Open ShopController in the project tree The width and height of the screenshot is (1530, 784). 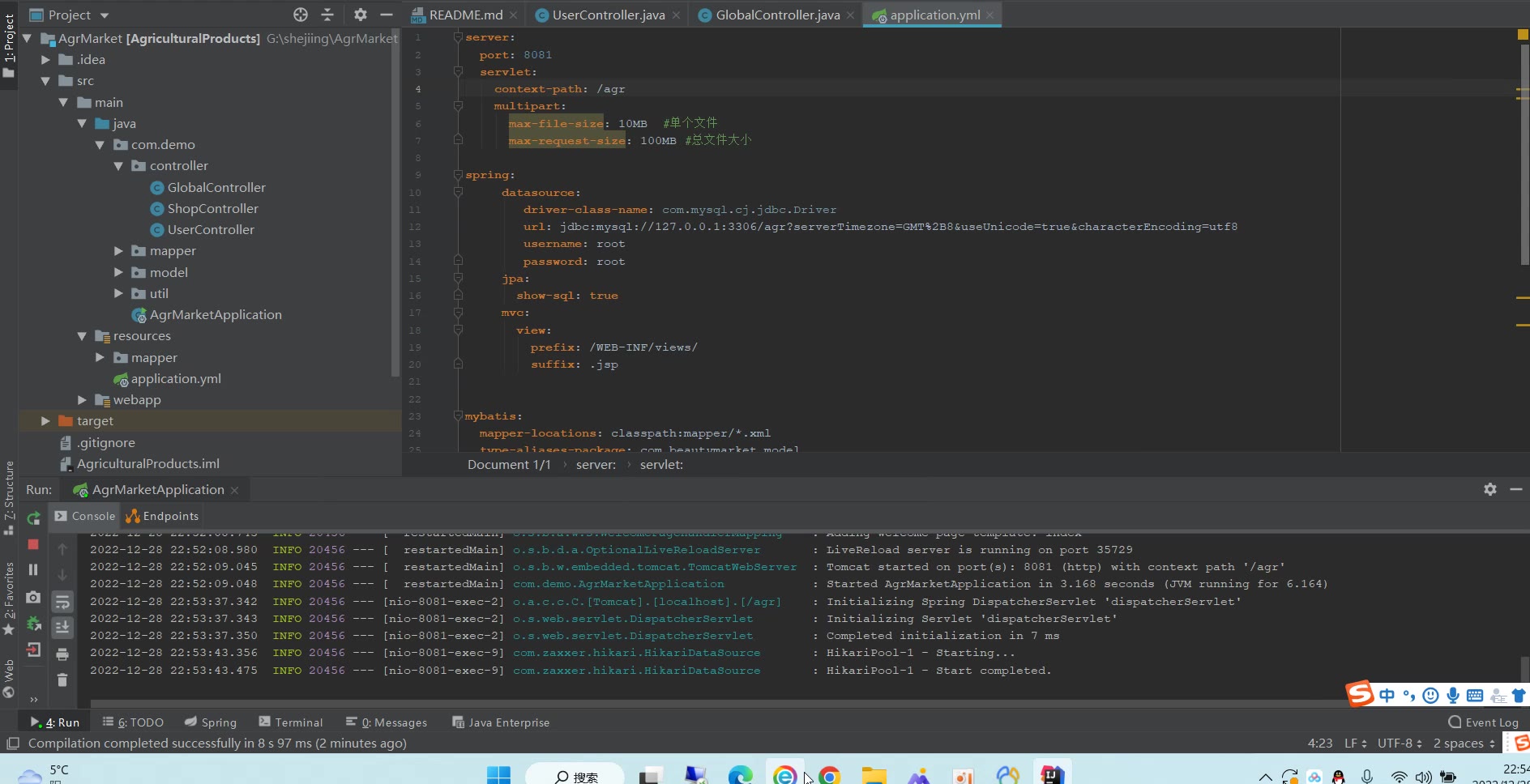(x=212, y=209)
